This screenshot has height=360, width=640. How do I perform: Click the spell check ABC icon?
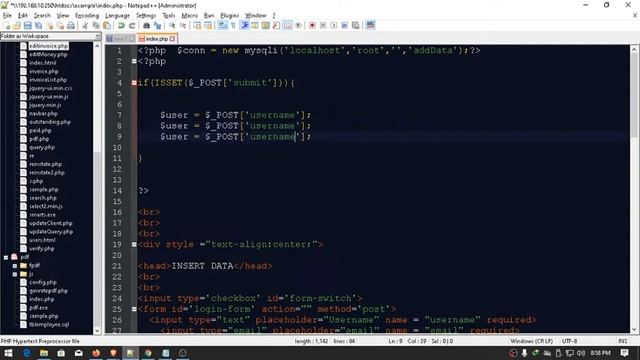click(370, 25)
